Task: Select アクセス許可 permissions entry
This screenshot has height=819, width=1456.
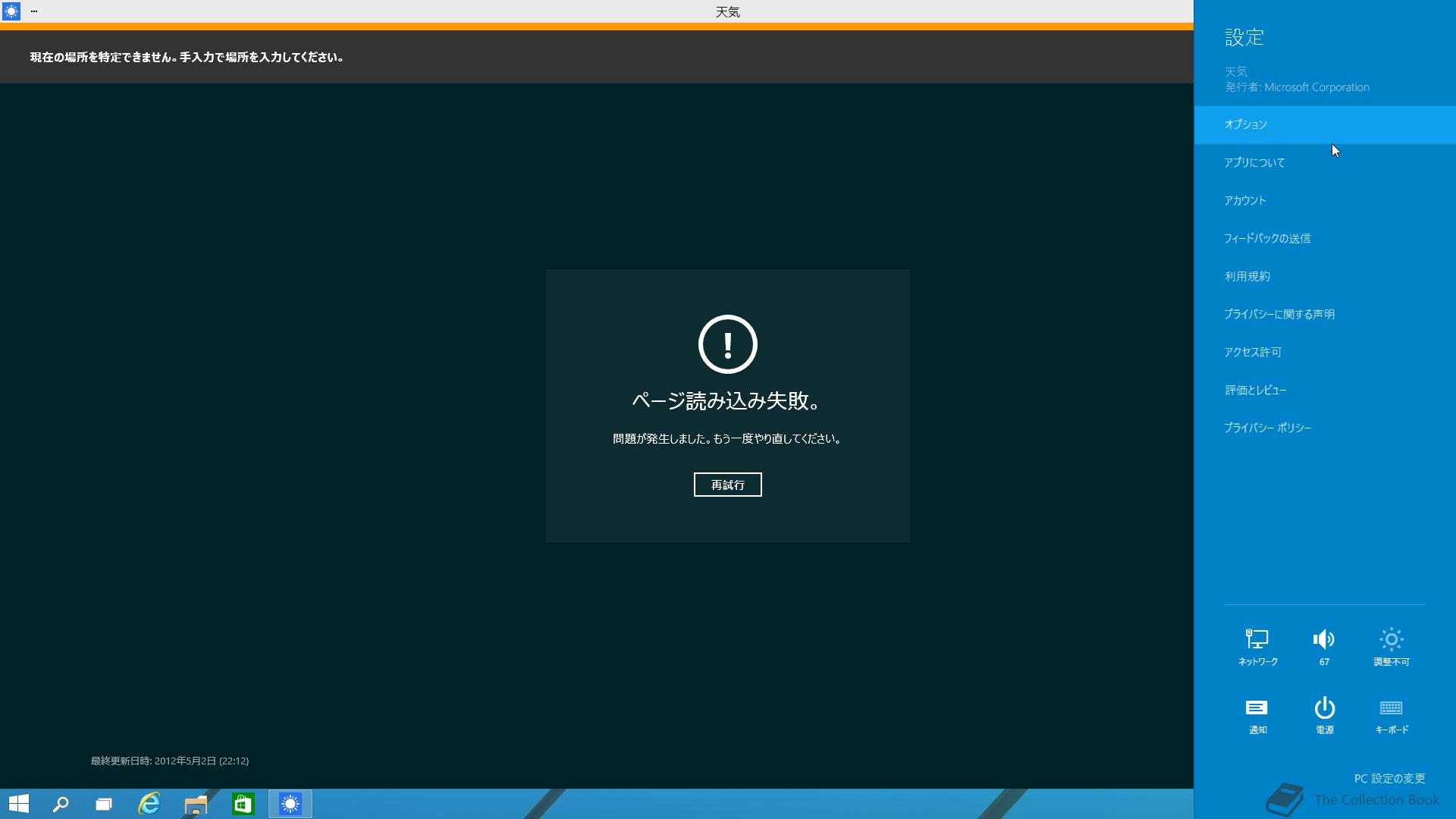Action: click(x=1325, y=352)
